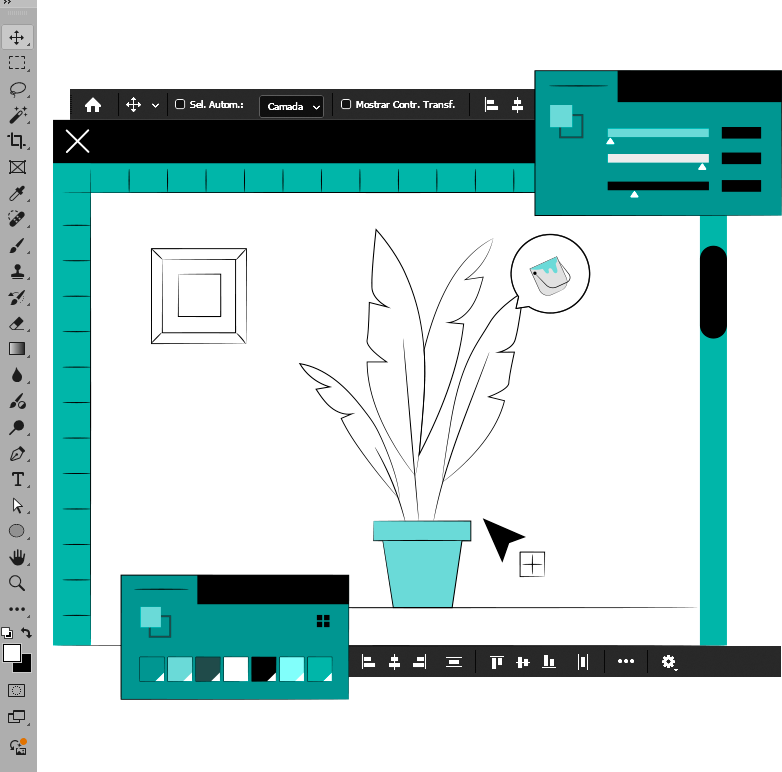
Task: Click the white foreground color swatch
Action: (11, 653)
